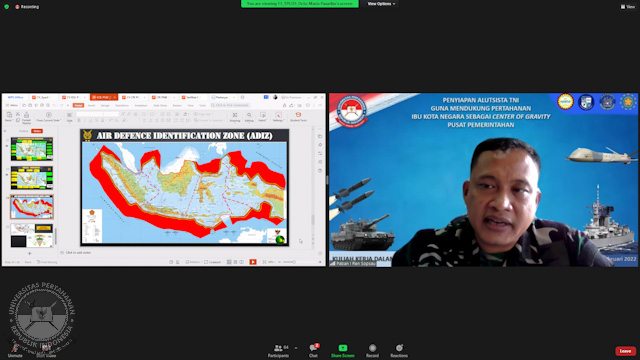Click the Recording indicator

(27, 7)
